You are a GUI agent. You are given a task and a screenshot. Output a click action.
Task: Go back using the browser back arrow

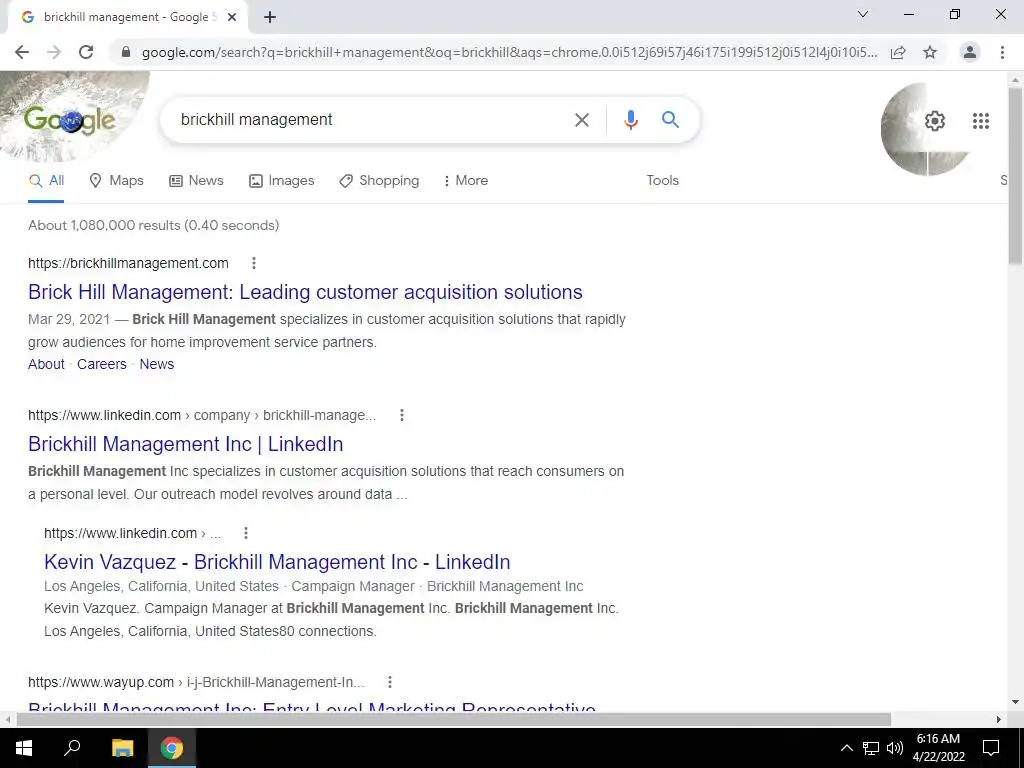tap(22, 52)
